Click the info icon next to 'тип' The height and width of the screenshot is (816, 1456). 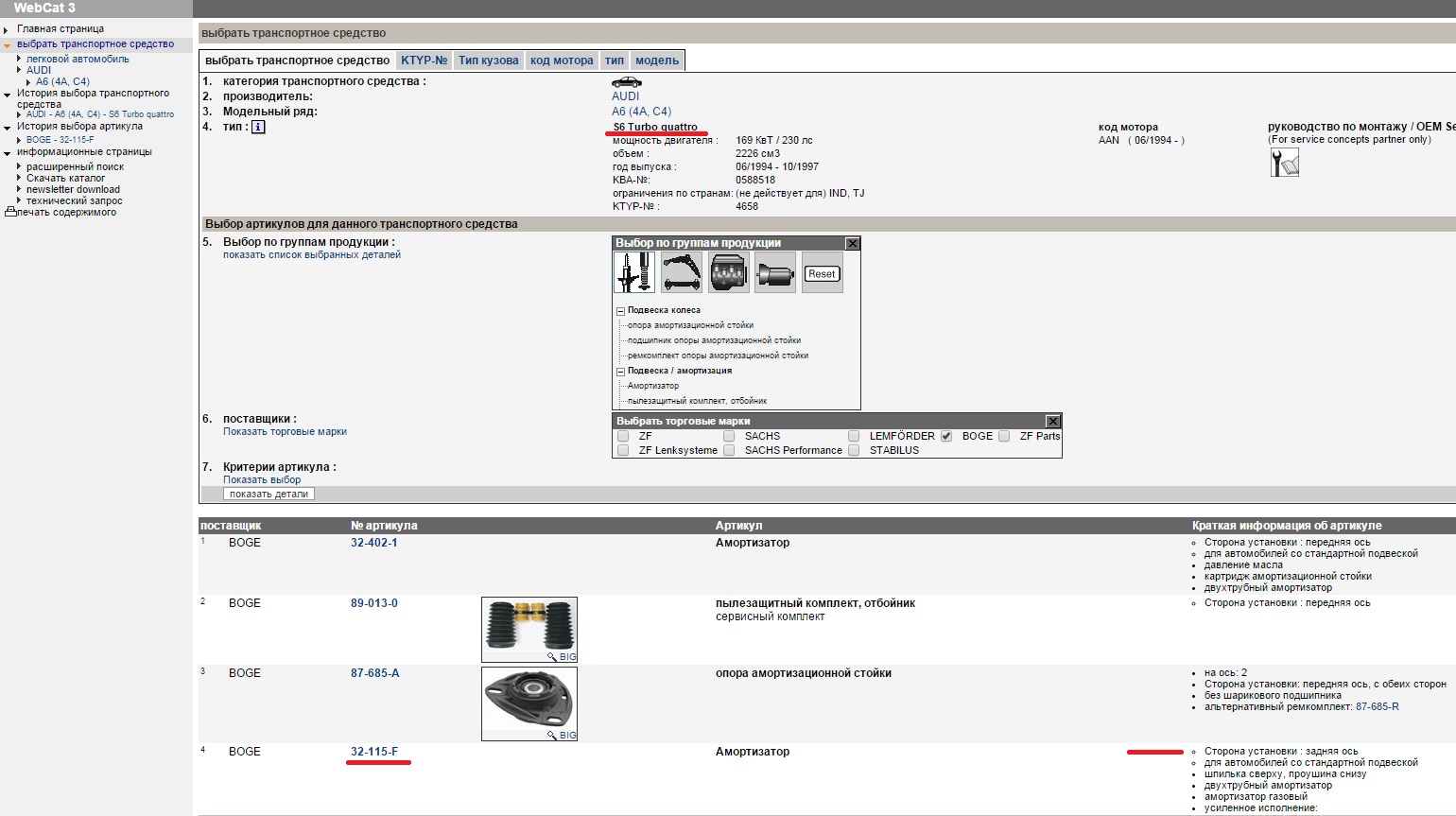point(258,127)
